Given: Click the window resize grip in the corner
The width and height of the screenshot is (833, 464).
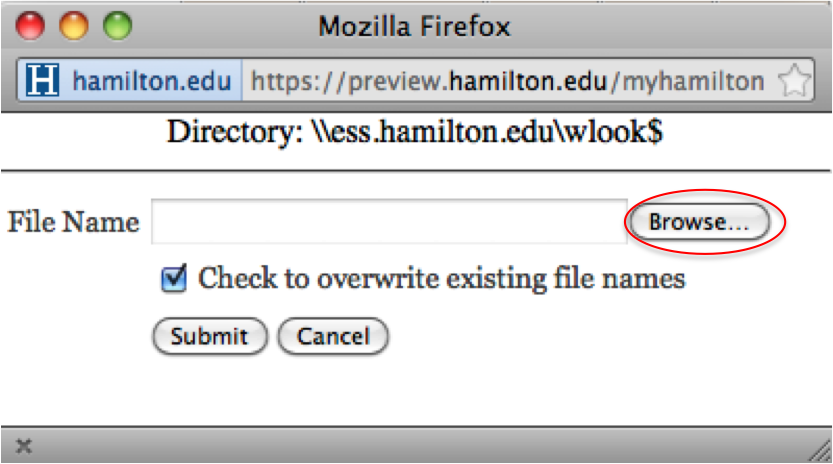Looking at the screenshot, I should [820, 450].
